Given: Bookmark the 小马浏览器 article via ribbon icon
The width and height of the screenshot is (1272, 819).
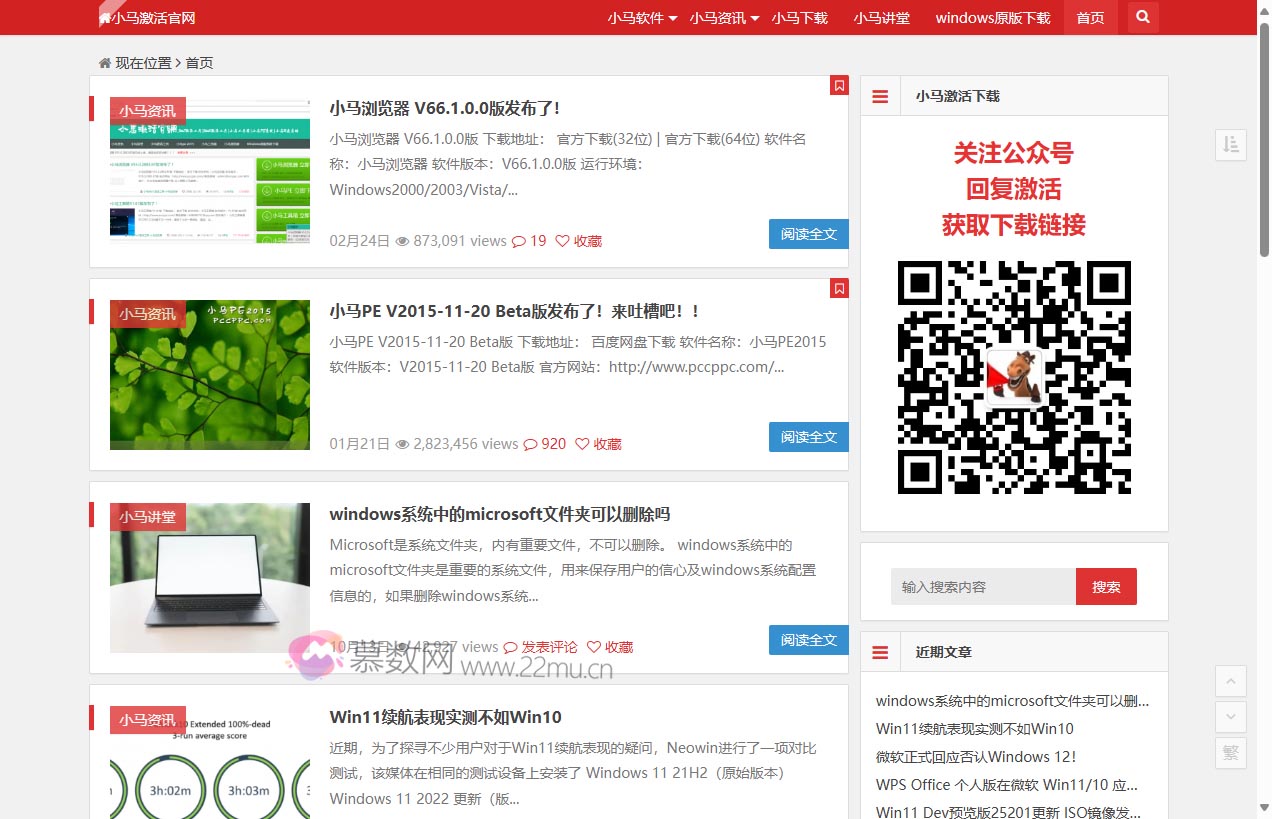Looking at the screenshot, I should pyautogui.click(x=839, y=86).
